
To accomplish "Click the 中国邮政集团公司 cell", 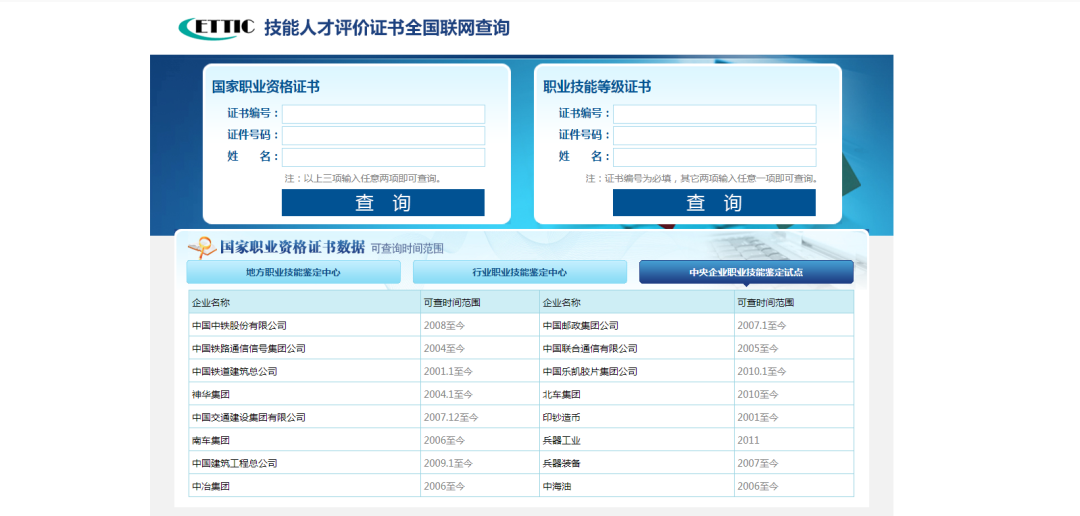I will (x=637, y=325).
